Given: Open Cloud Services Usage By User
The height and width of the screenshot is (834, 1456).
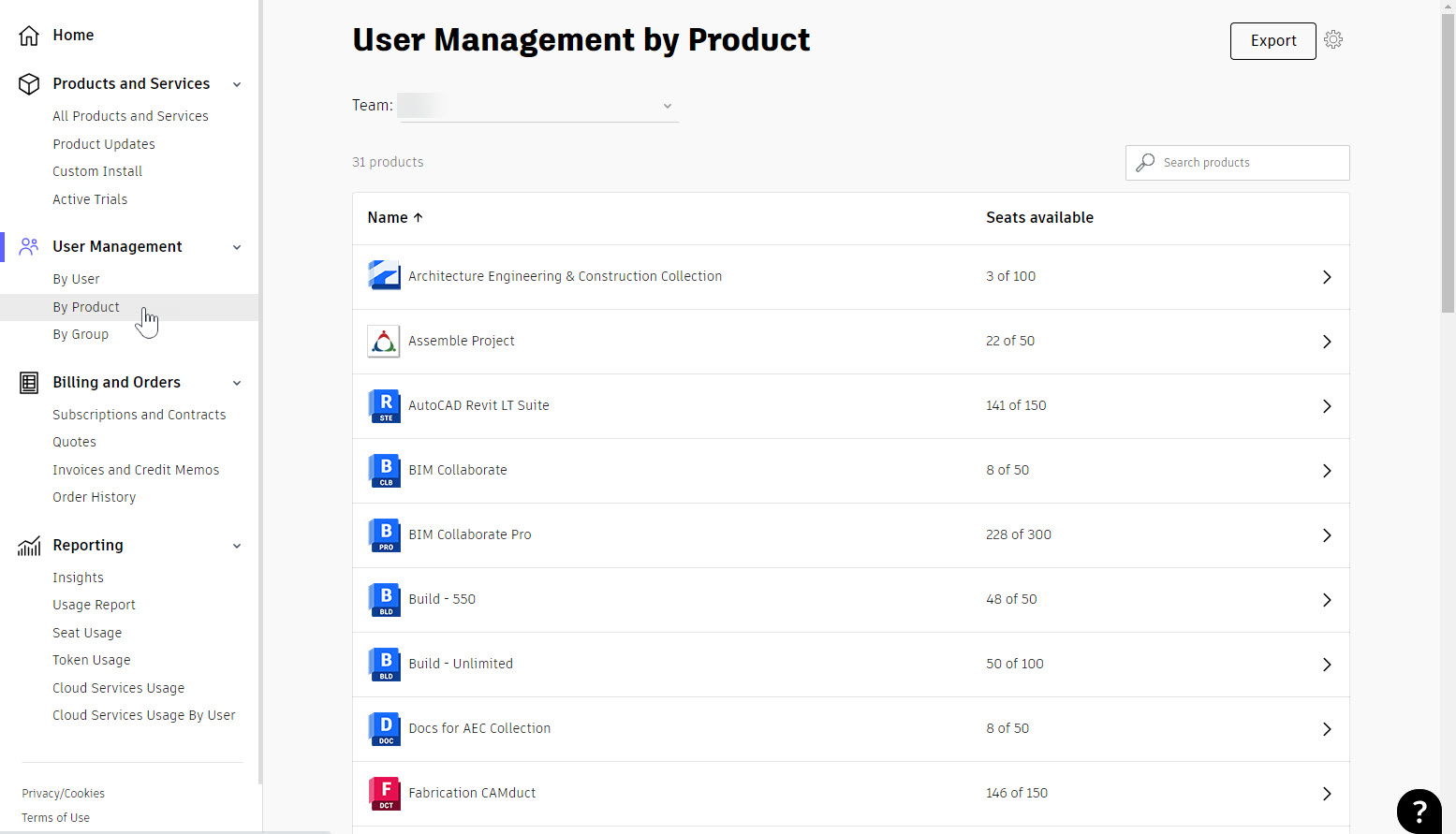Looking at the screenshot, I should coord(144,715).
